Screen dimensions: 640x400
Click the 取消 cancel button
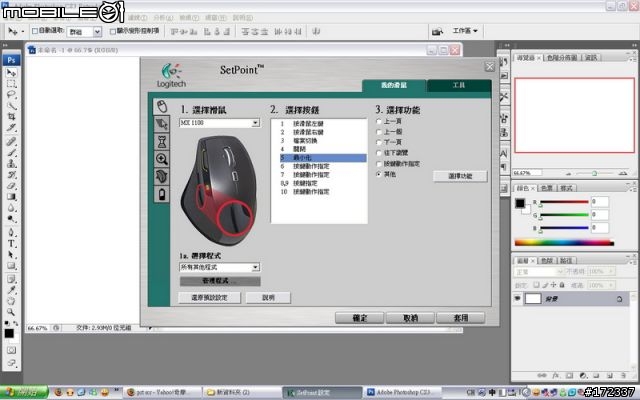pyautogui.click(x=410, y=318)
